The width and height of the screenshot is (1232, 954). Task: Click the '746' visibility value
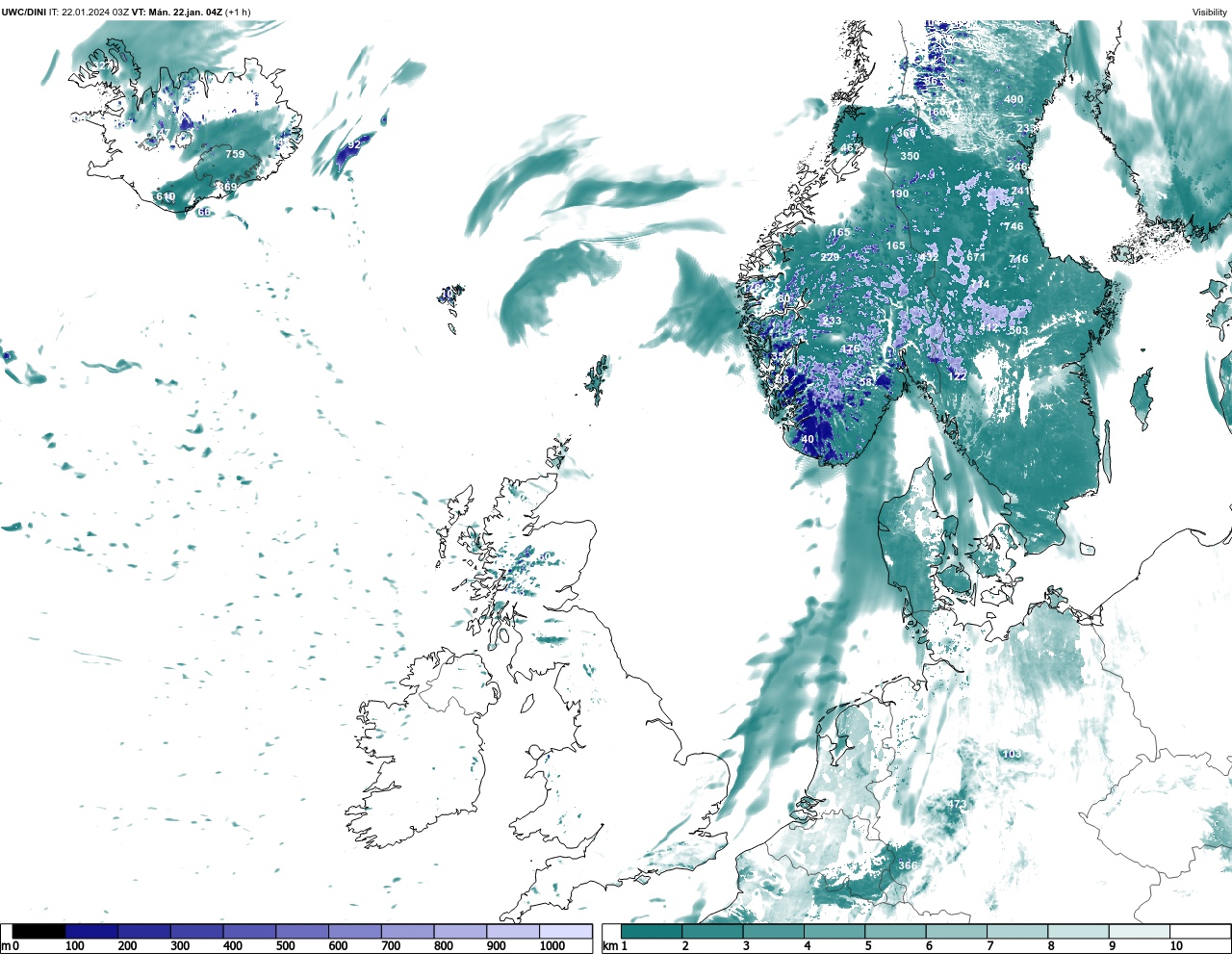(1014, 226)
